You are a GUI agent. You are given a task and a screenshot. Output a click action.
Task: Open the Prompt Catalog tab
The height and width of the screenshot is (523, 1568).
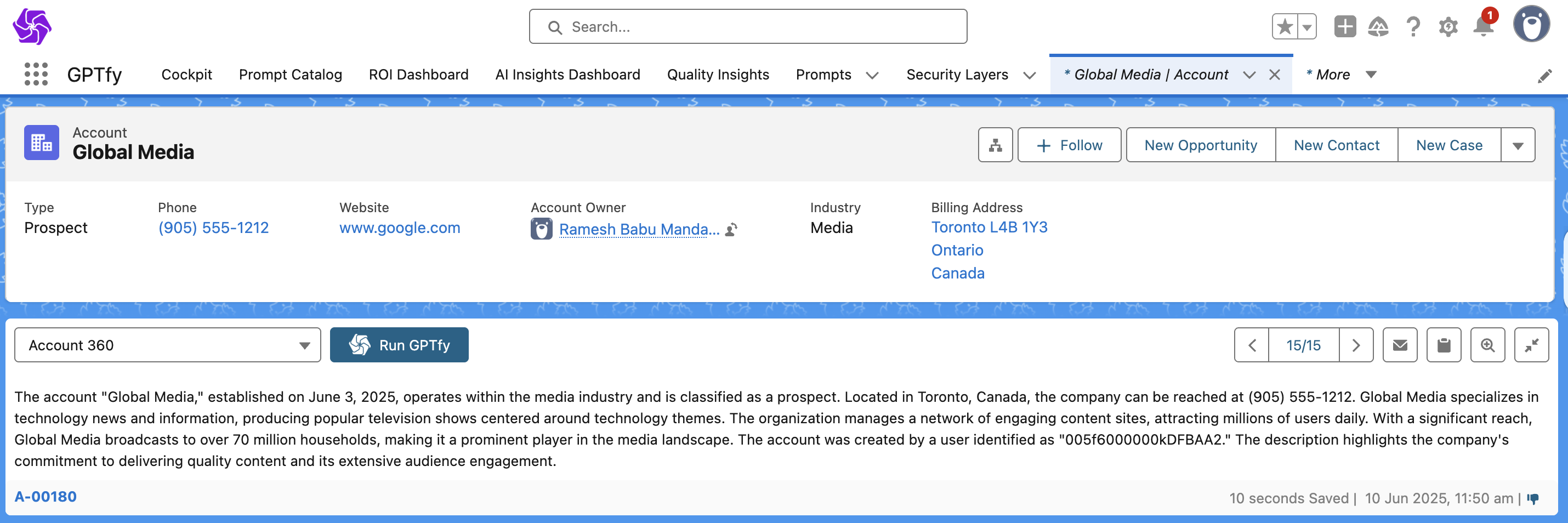(291, 74)
